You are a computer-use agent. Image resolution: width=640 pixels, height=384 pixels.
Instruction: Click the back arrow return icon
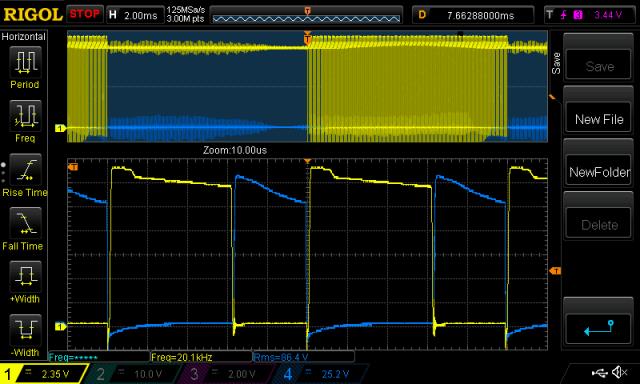(x=599, y=328)
